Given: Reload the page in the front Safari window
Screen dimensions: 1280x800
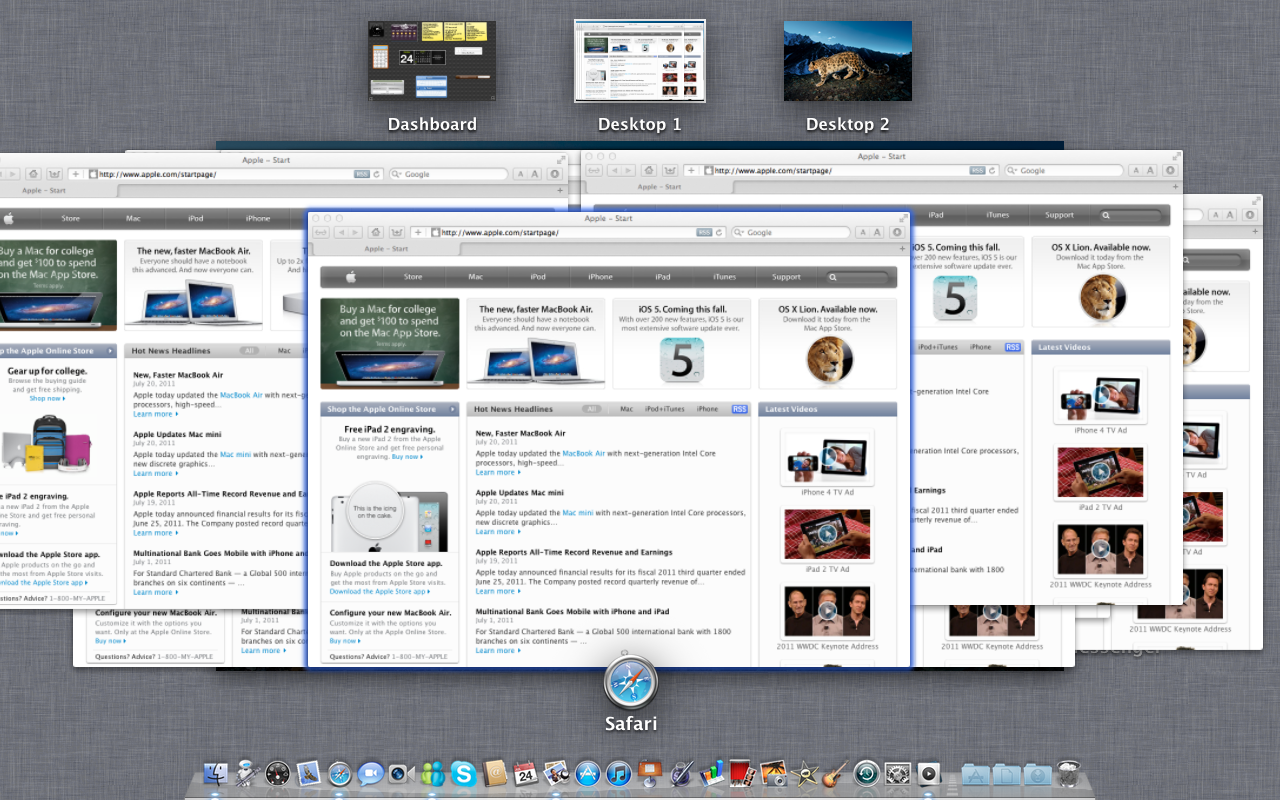Looking at the screenshot, I should coord(720,232).
